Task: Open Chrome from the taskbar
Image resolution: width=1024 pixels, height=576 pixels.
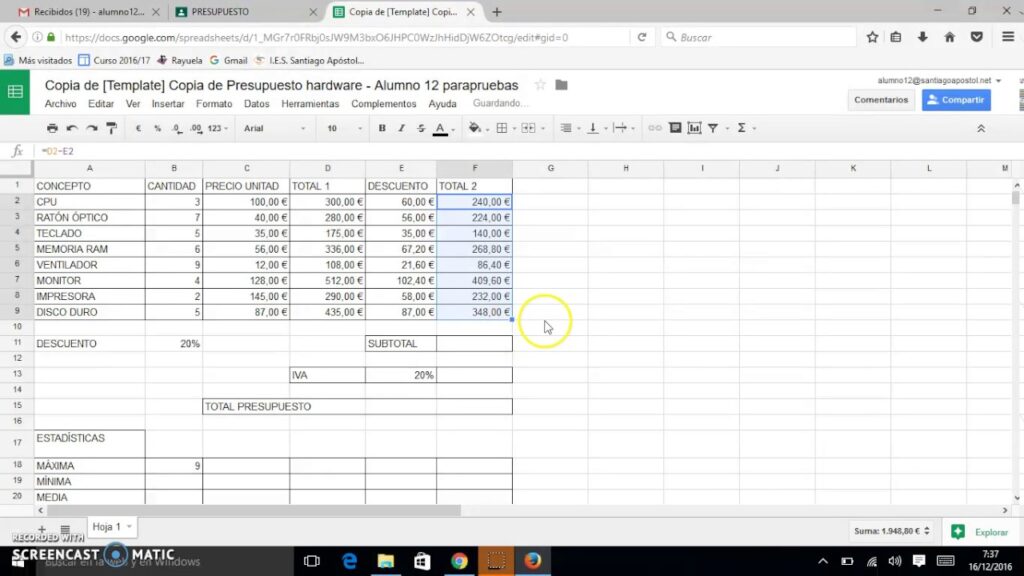Action: coord(459,561)
